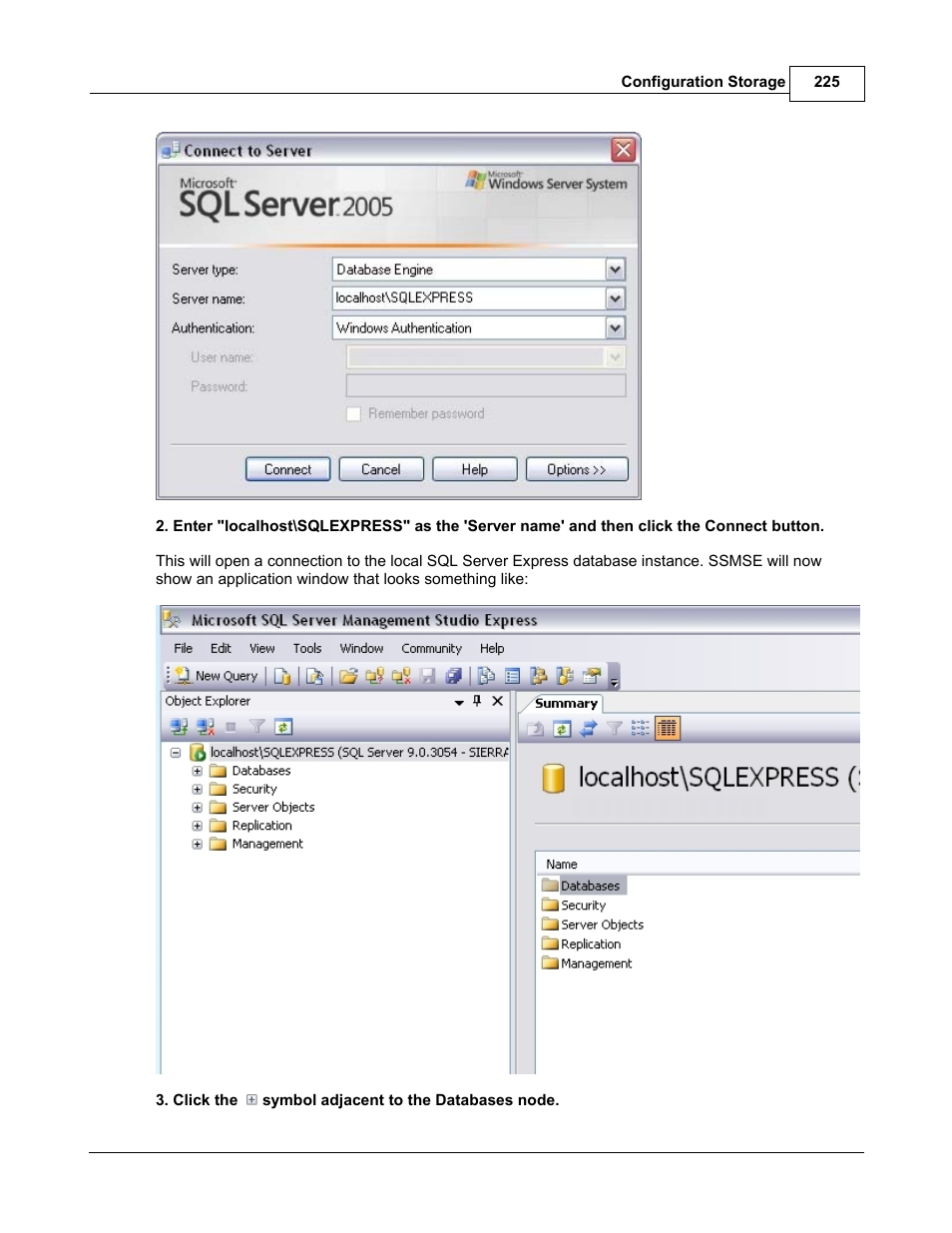
Task: Click the Properties Window toolbar icon
Action: (591, 676)
